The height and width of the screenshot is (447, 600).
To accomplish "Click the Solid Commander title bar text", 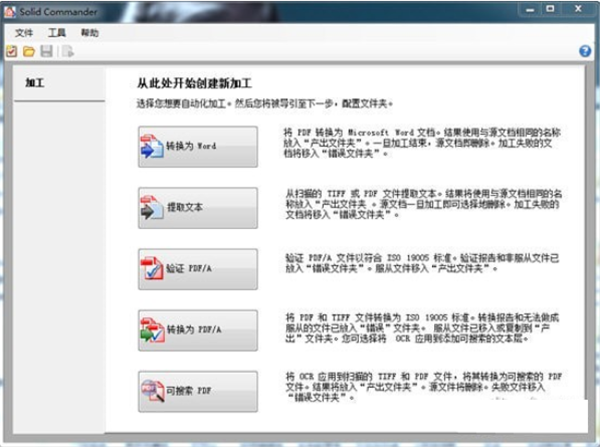I will click(52, 10).
